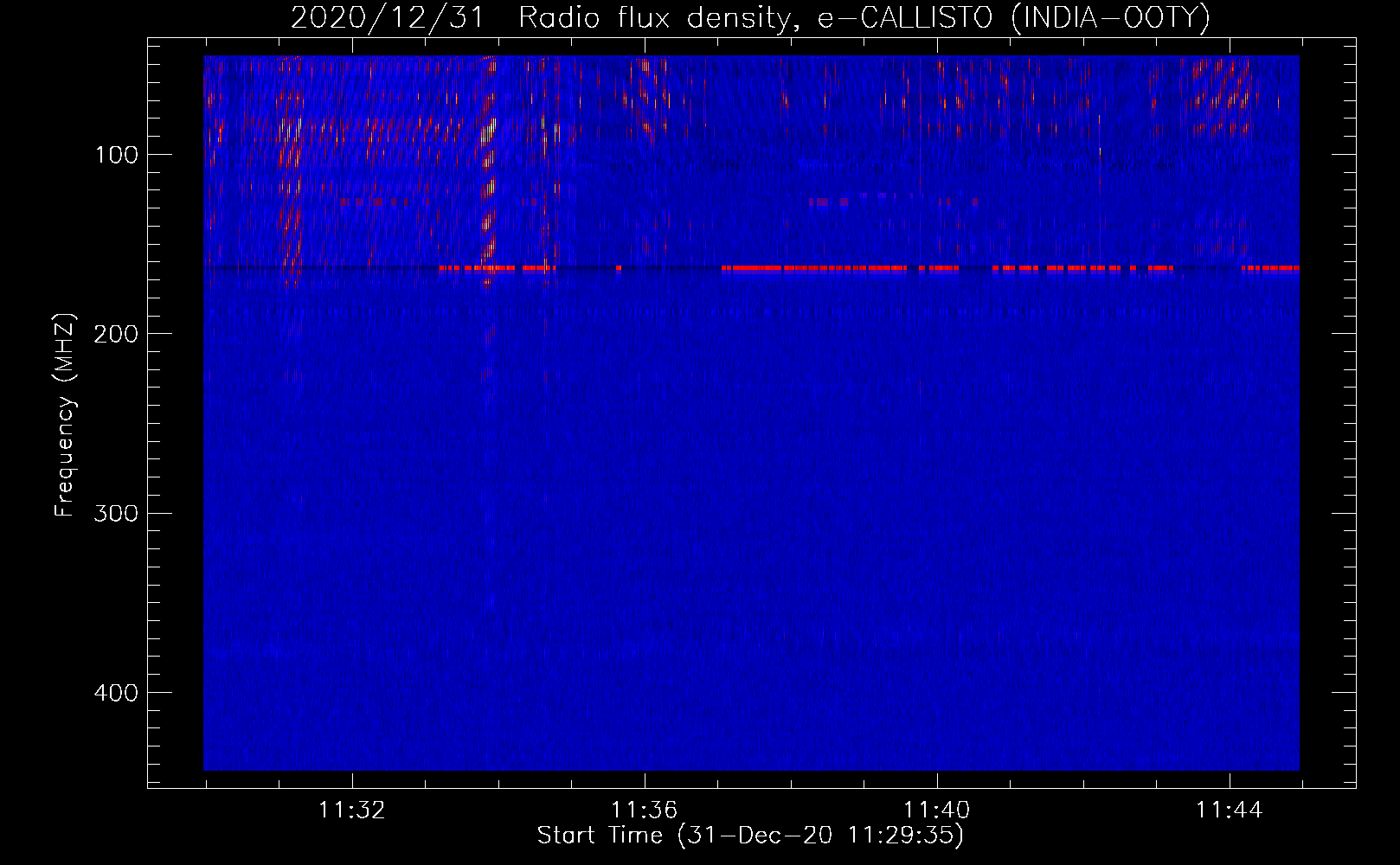Click the frequency tick label '300'
Image resolution: width=1400 pixels, height=865 pixels.
coord(116,513)
